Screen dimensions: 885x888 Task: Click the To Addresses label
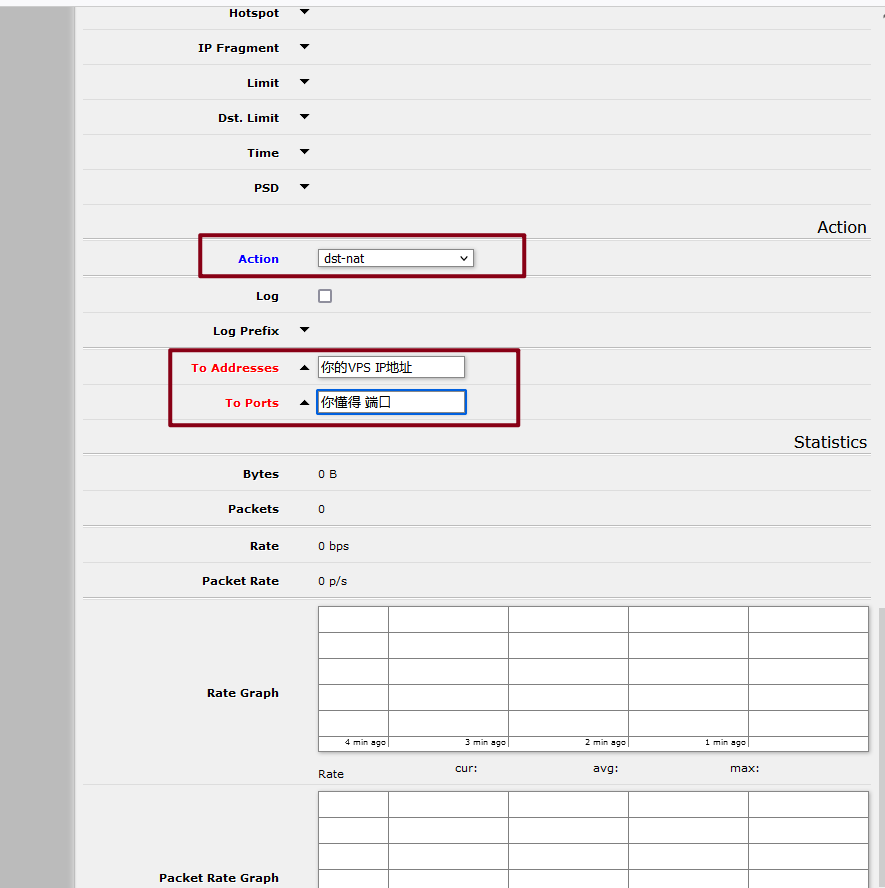(x=235, y=368)
